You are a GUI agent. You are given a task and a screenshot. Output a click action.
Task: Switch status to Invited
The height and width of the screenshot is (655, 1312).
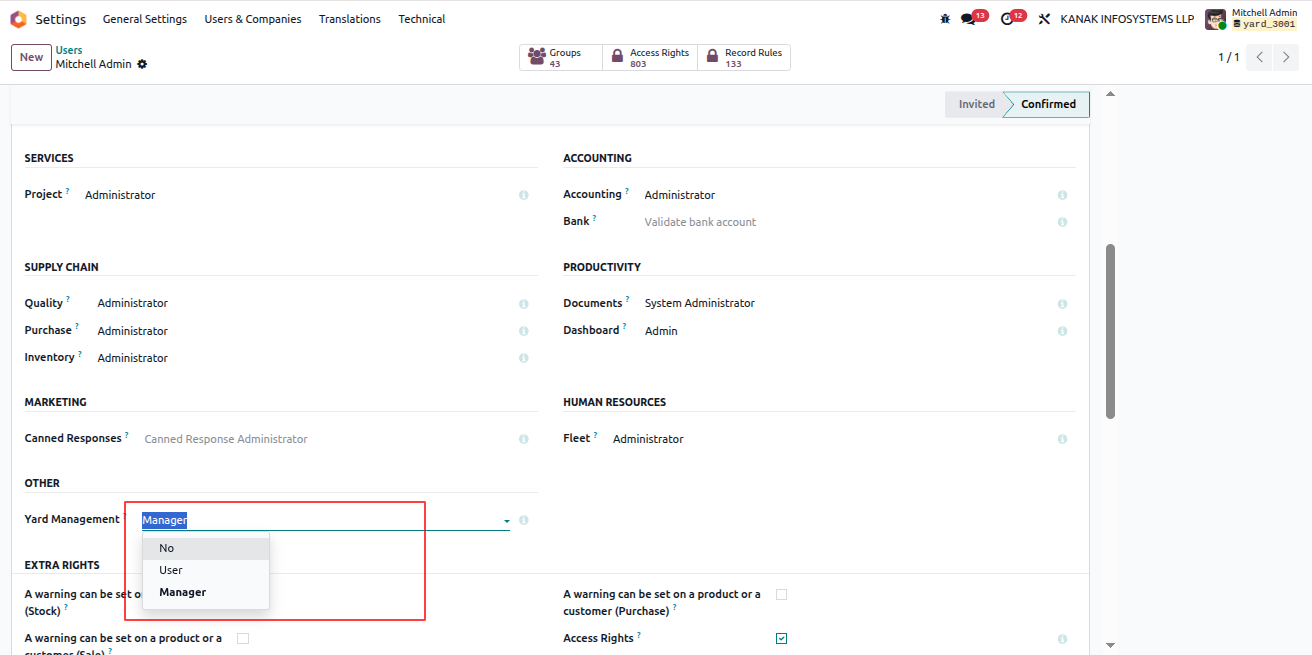pyautogui.click(x=976, y=104)
